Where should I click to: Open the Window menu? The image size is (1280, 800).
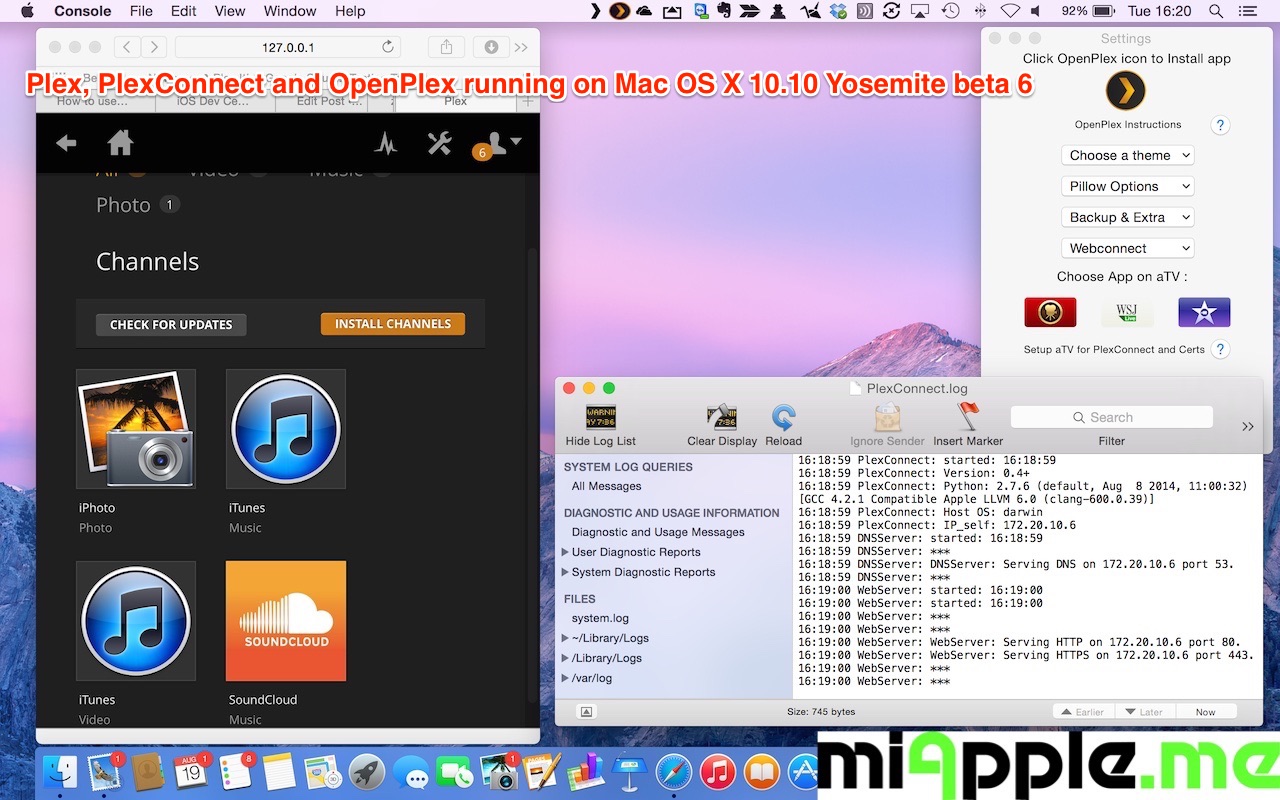[x=290, y=11]
